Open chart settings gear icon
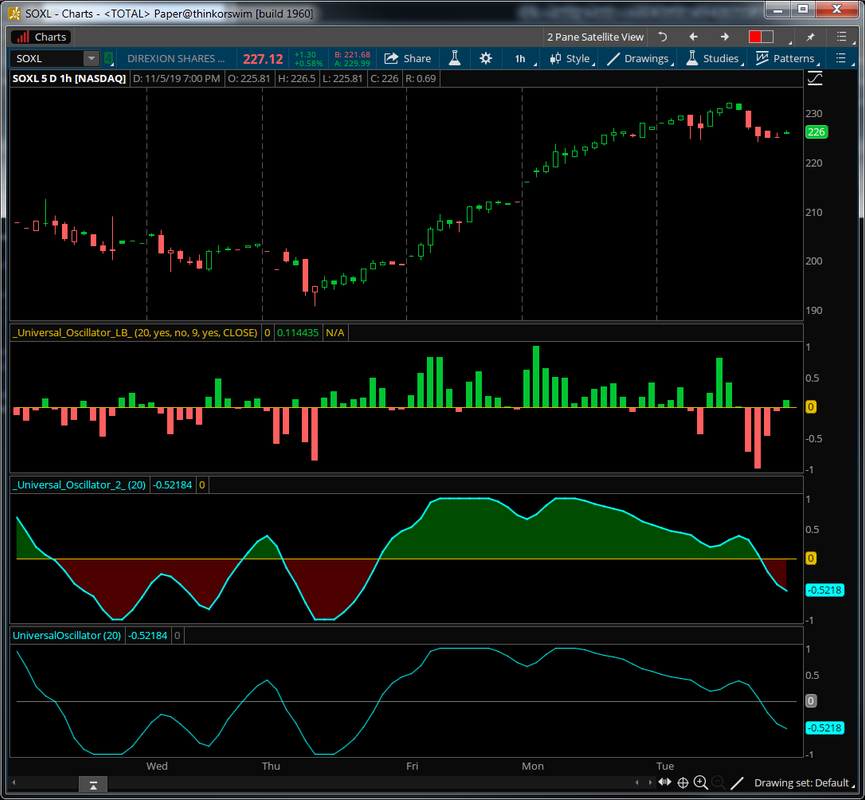This screenshot has width=865, height=800. coord(485,58)
